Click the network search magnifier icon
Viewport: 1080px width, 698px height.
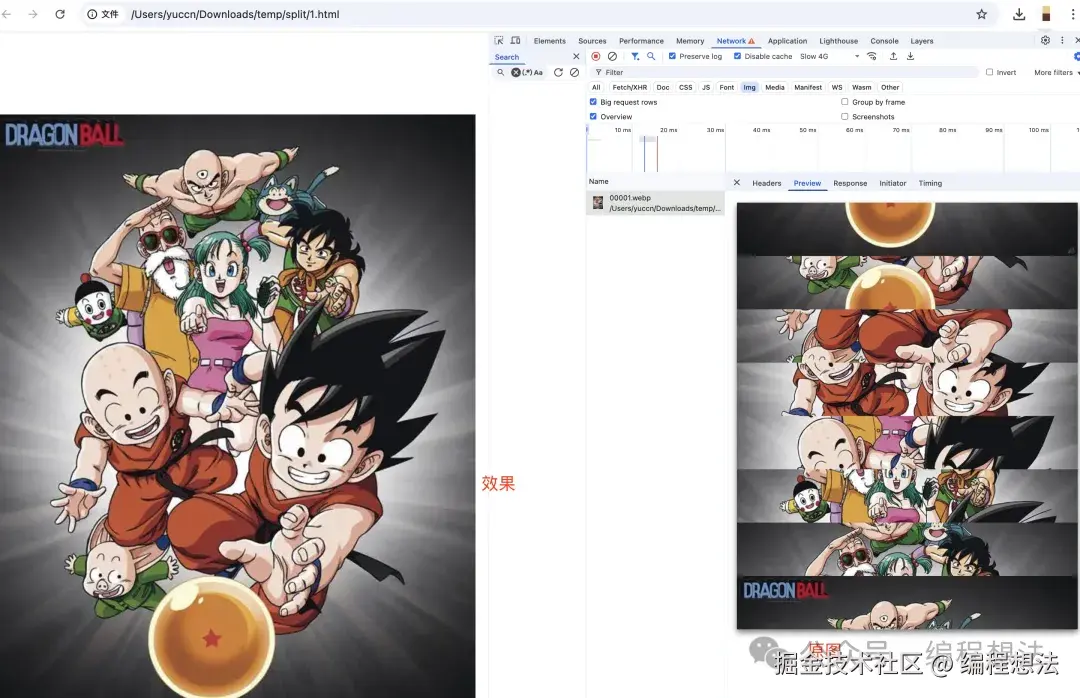tap(651, 57)
